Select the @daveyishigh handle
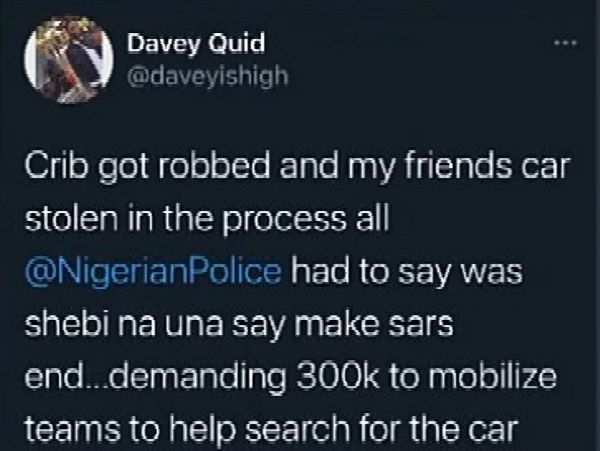The width and height of the screenshot is (600, 451). click(x=207, y=76)
